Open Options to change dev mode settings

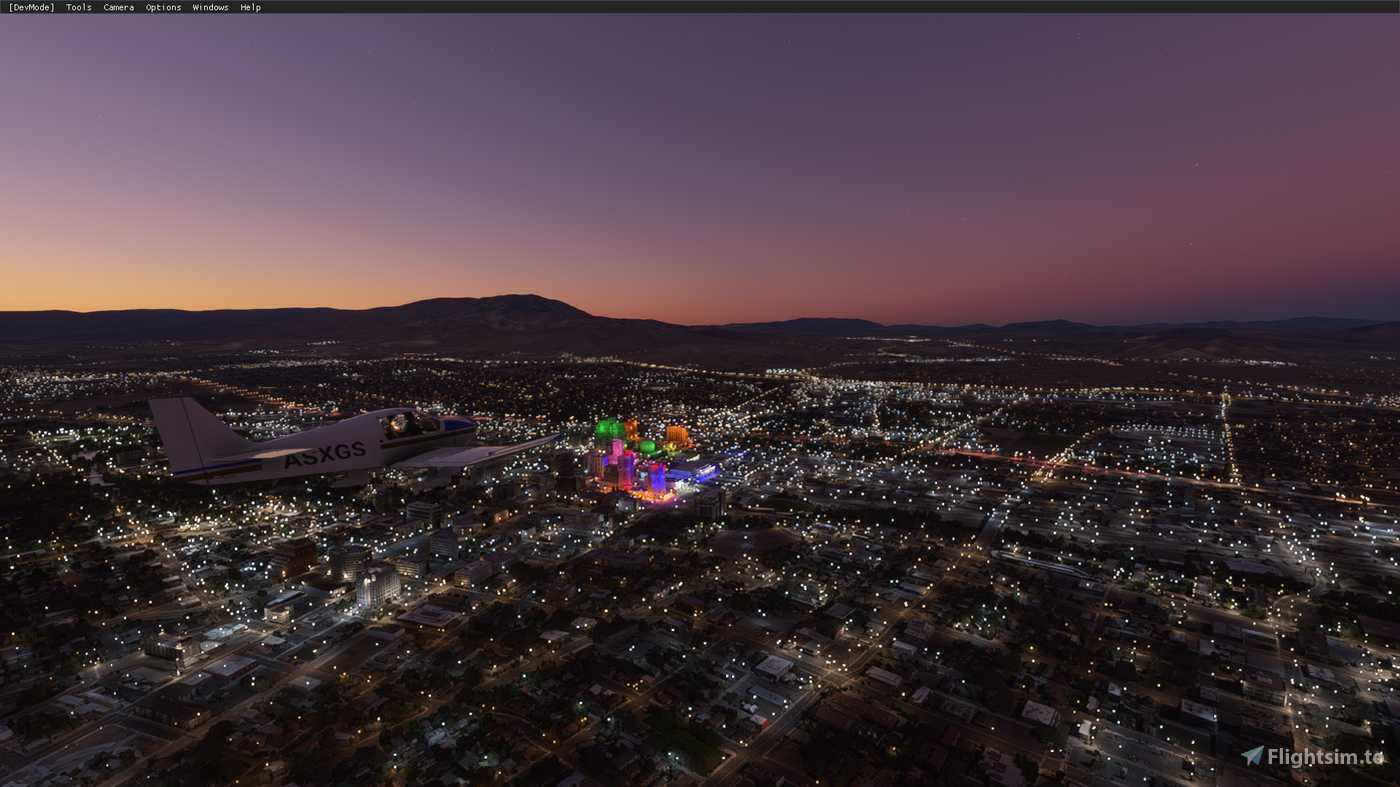(x=162, y=6)
